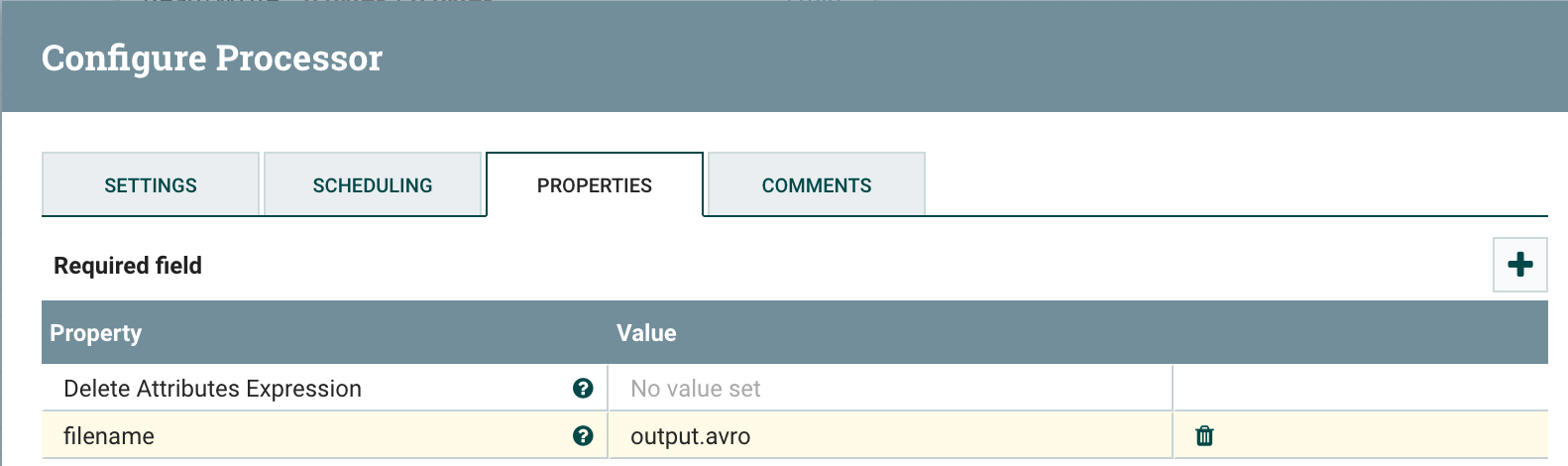Viewport: 1568px width, 466px height.
Task: Click the 'Required field' label
Action: click(128, 266)
